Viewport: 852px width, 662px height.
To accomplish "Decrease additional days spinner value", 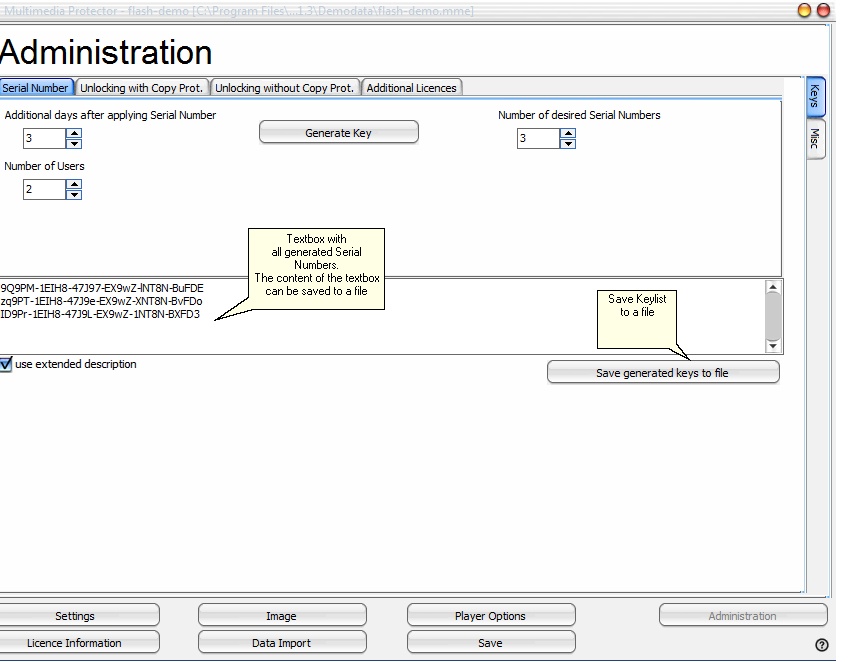I will pyautogui.click(x=73, y=143).
